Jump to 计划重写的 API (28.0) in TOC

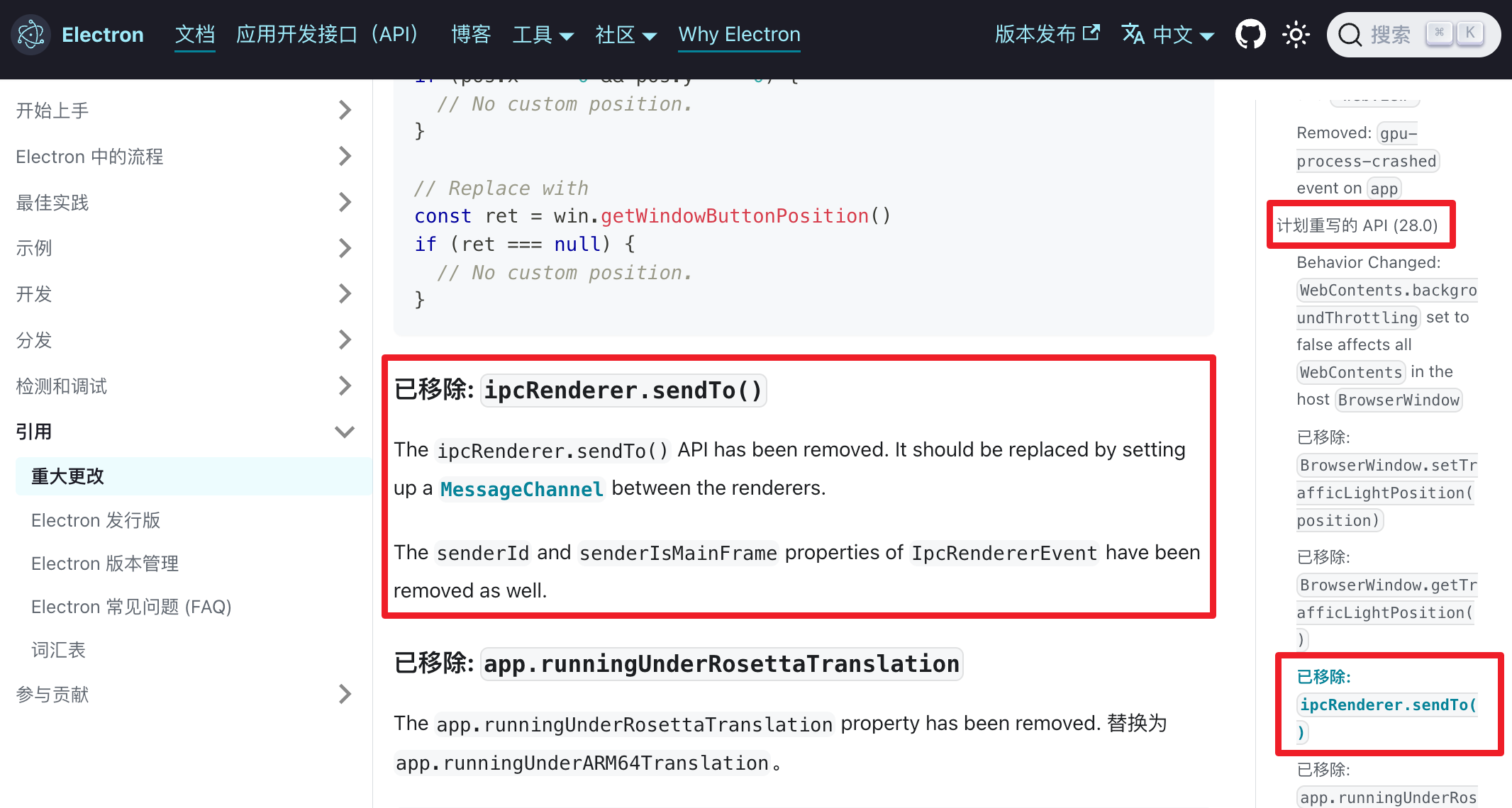1357,225
